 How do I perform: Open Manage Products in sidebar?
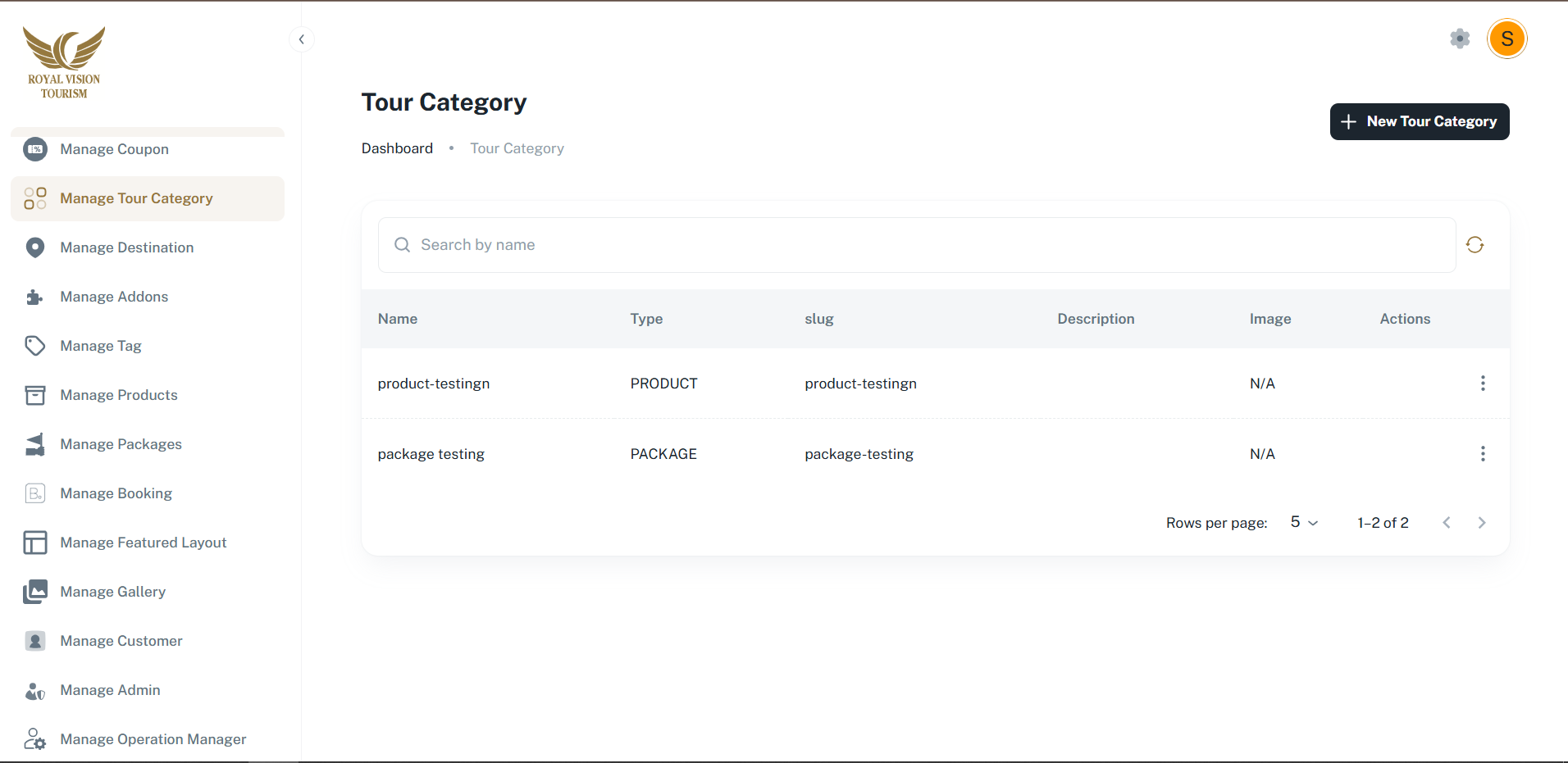pos(119,395)
